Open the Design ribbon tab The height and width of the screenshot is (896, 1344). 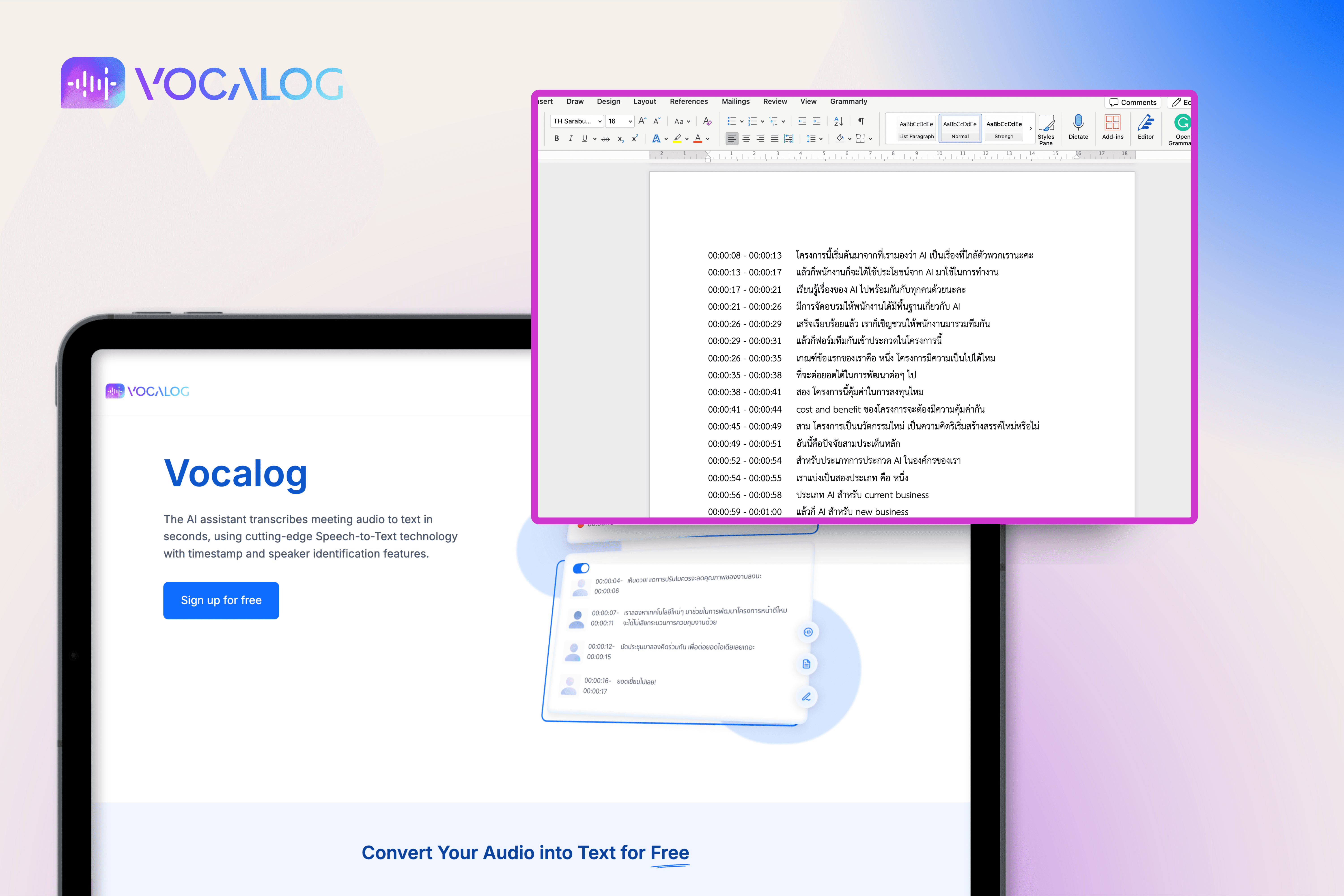click(x=609, y=101)
